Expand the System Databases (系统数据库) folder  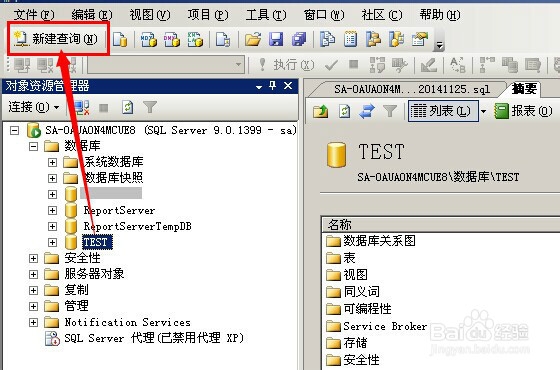pos(52,162)
